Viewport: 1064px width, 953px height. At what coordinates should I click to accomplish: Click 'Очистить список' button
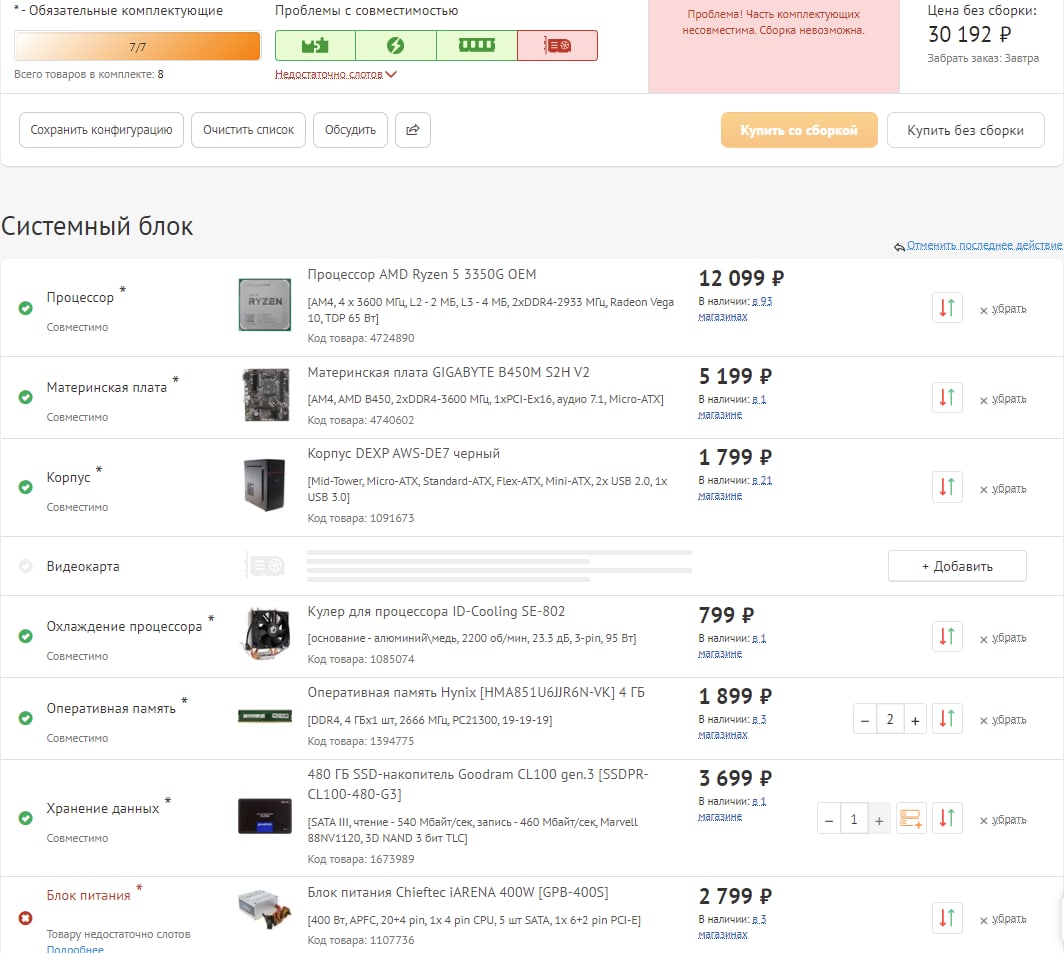[x=248, y=130]
